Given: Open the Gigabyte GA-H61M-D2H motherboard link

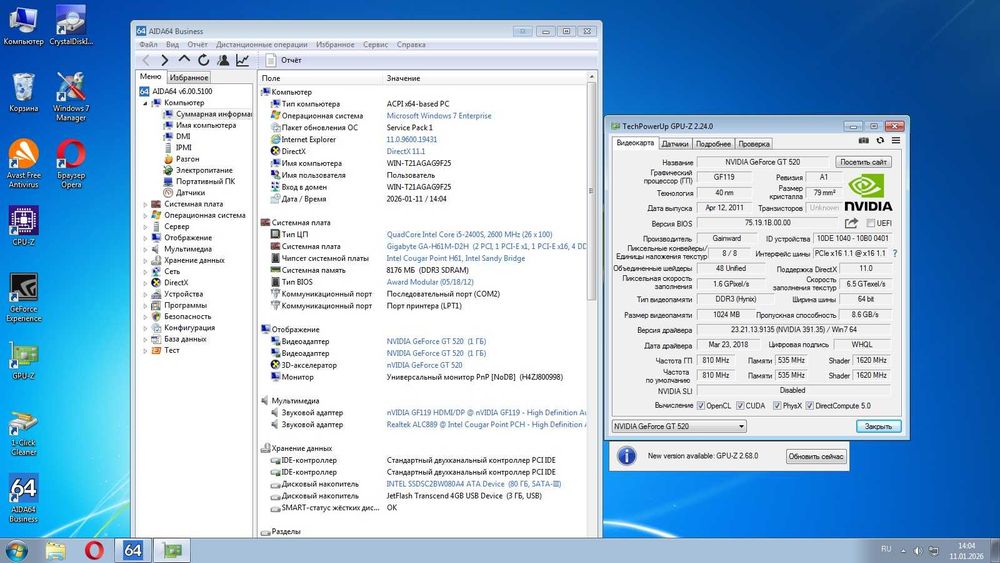Looking at the screenshot, I should tap(487, 246).
